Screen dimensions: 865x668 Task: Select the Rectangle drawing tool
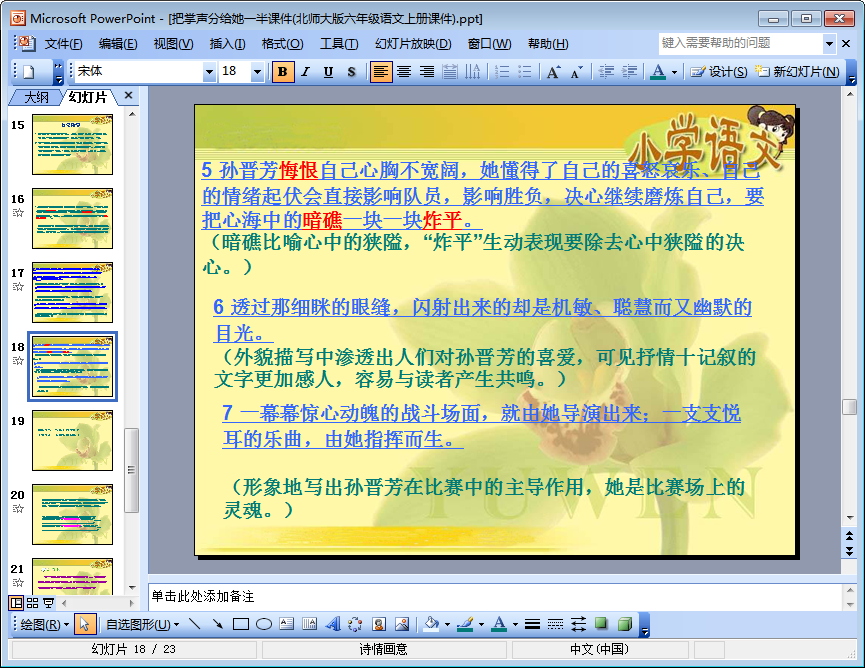point(241,624)
